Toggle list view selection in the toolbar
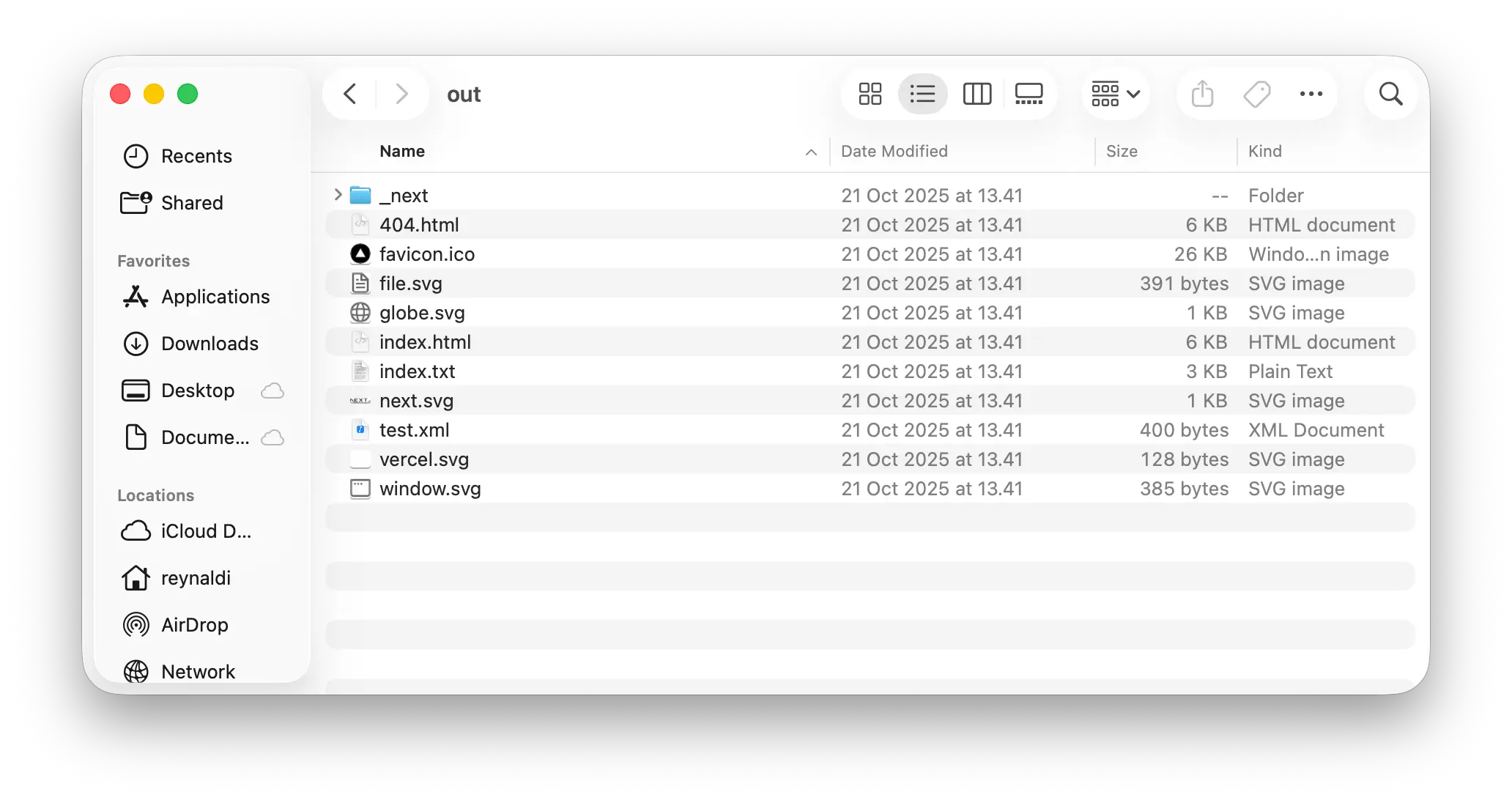The height and width of the screenshot is (803, 1512). (x=922, y=94)
